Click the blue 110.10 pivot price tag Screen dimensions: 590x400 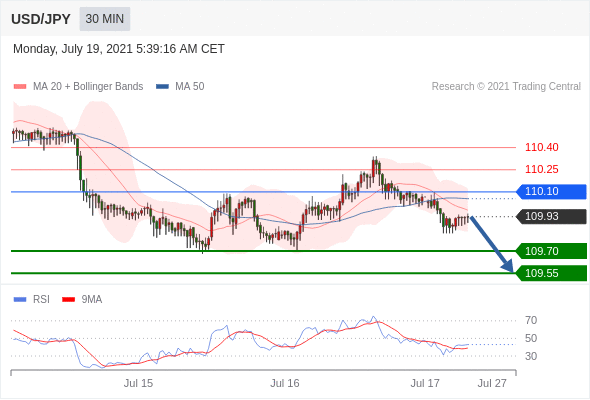tap(551, 192)
